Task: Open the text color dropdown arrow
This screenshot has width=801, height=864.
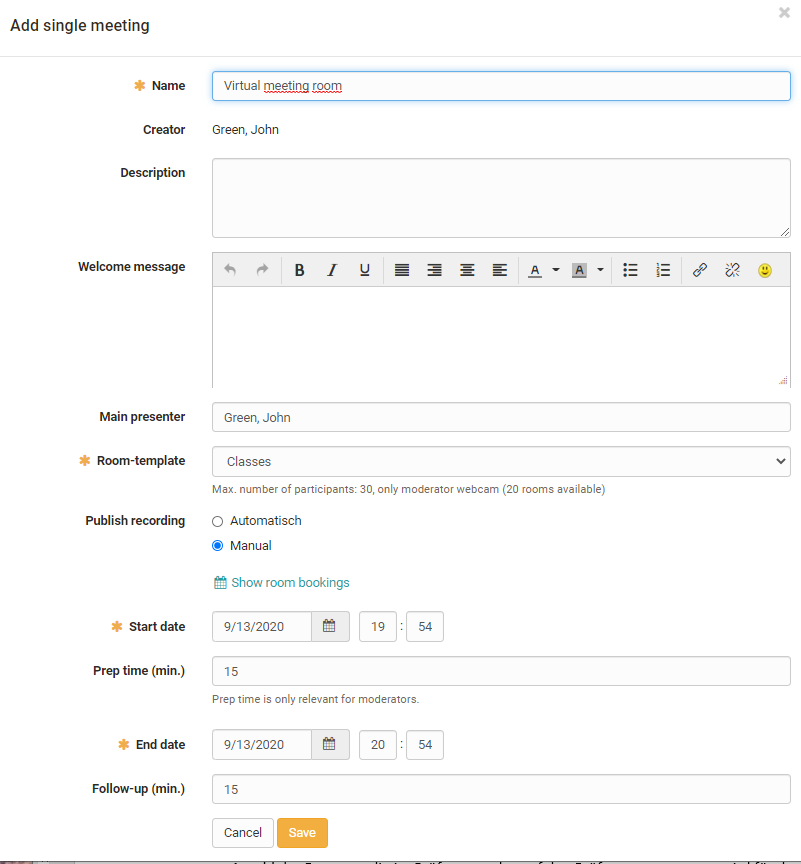Action: pos(556,270)
